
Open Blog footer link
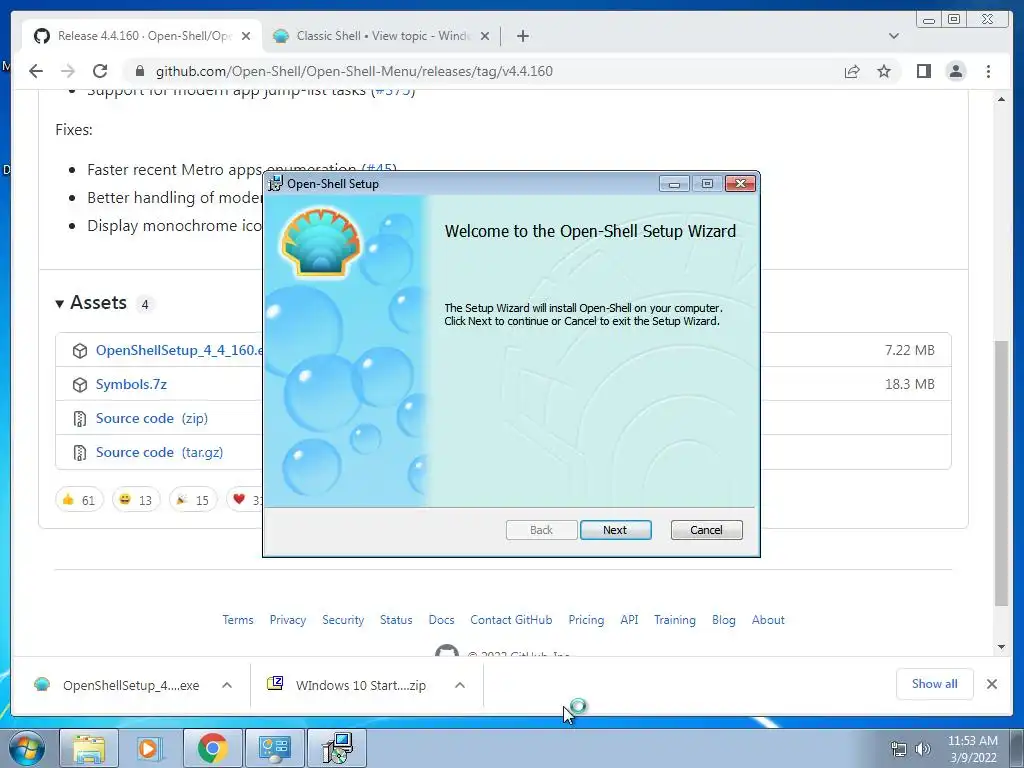pos(724,620)
